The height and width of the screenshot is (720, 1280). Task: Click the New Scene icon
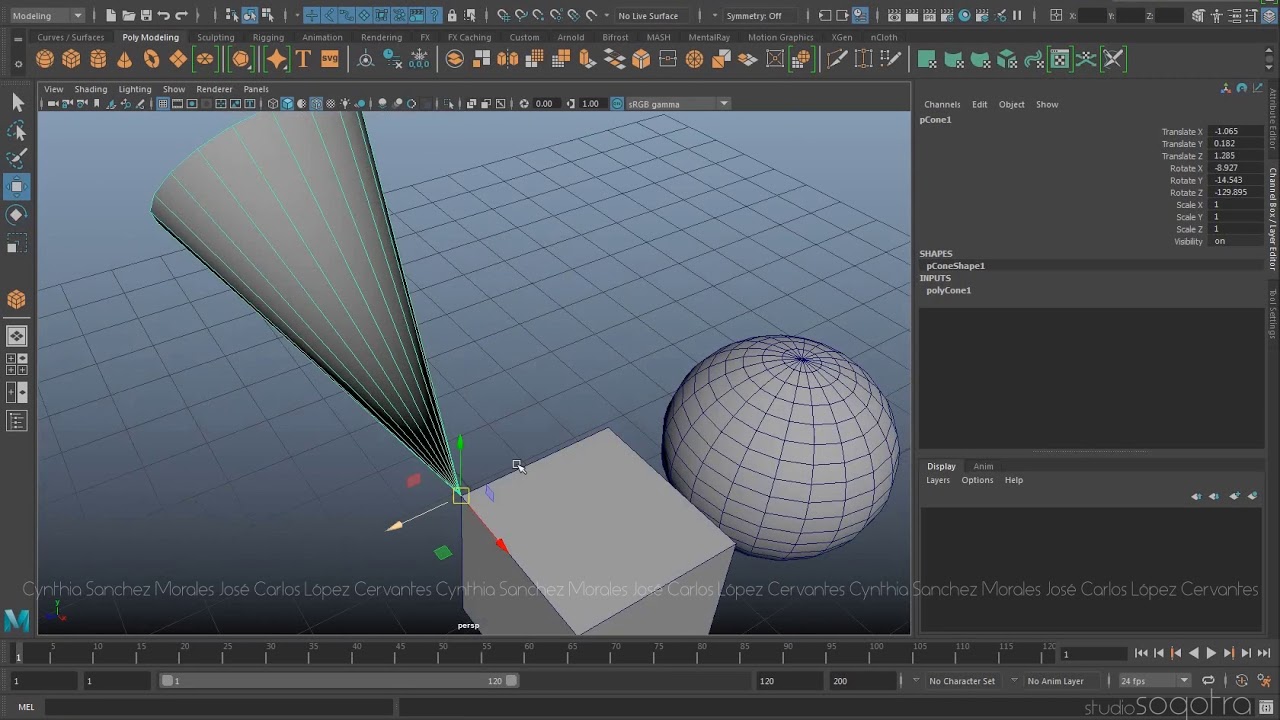click(111, 15)
